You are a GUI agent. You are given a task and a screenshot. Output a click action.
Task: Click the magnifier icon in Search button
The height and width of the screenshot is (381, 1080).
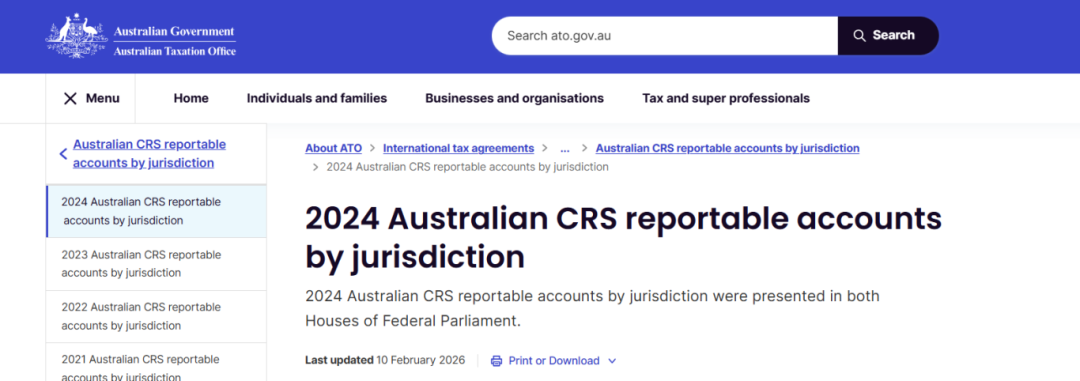(859, 36)
